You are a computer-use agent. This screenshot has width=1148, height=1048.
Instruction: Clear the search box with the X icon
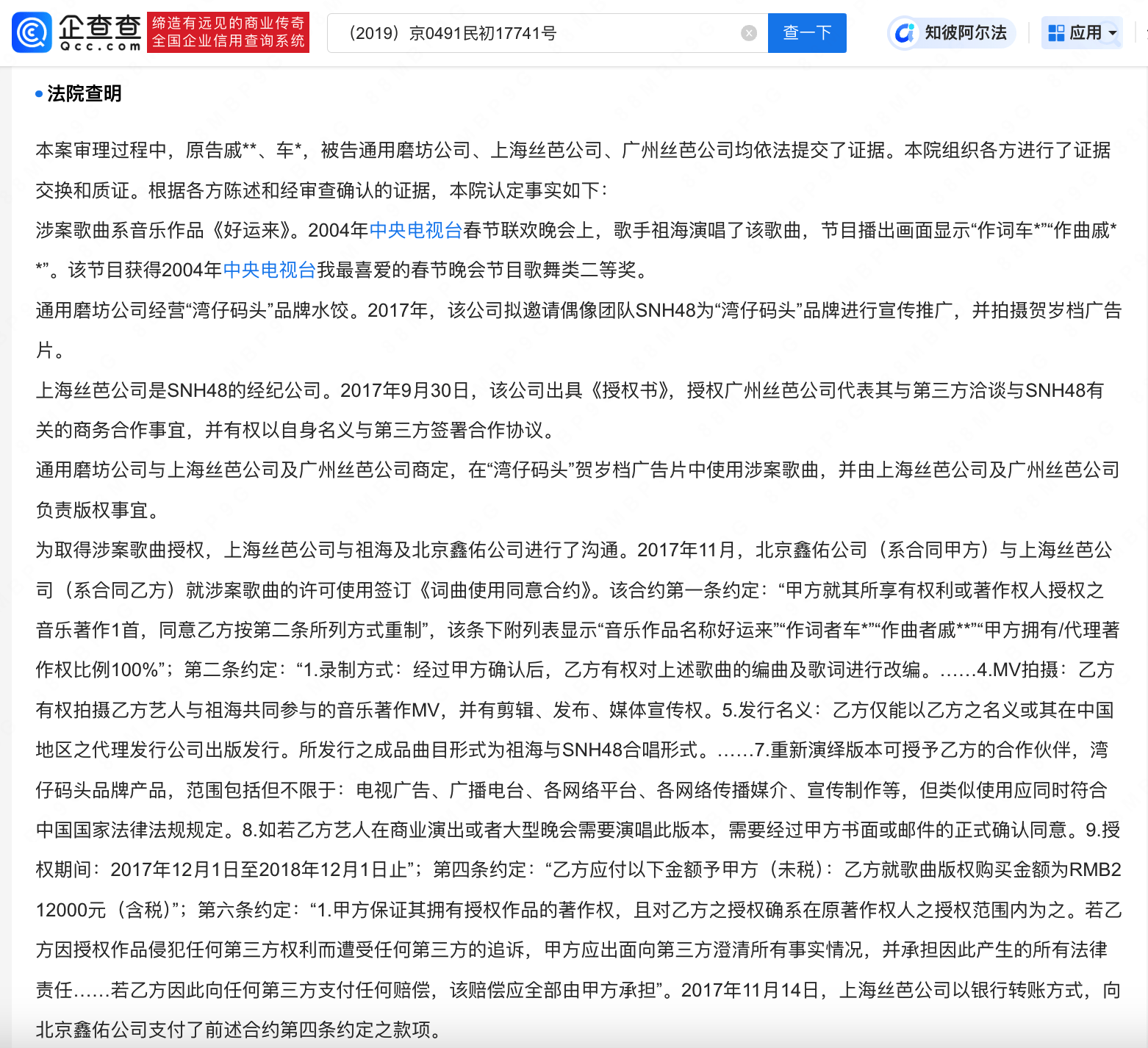tap(749, 33)
